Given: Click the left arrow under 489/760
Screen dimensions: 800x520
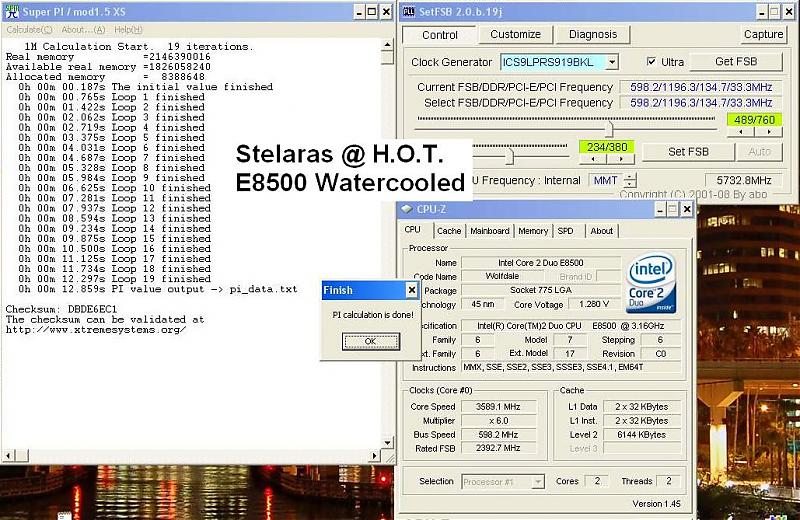Looking at the screenshot, I should [x=741, y=132].
